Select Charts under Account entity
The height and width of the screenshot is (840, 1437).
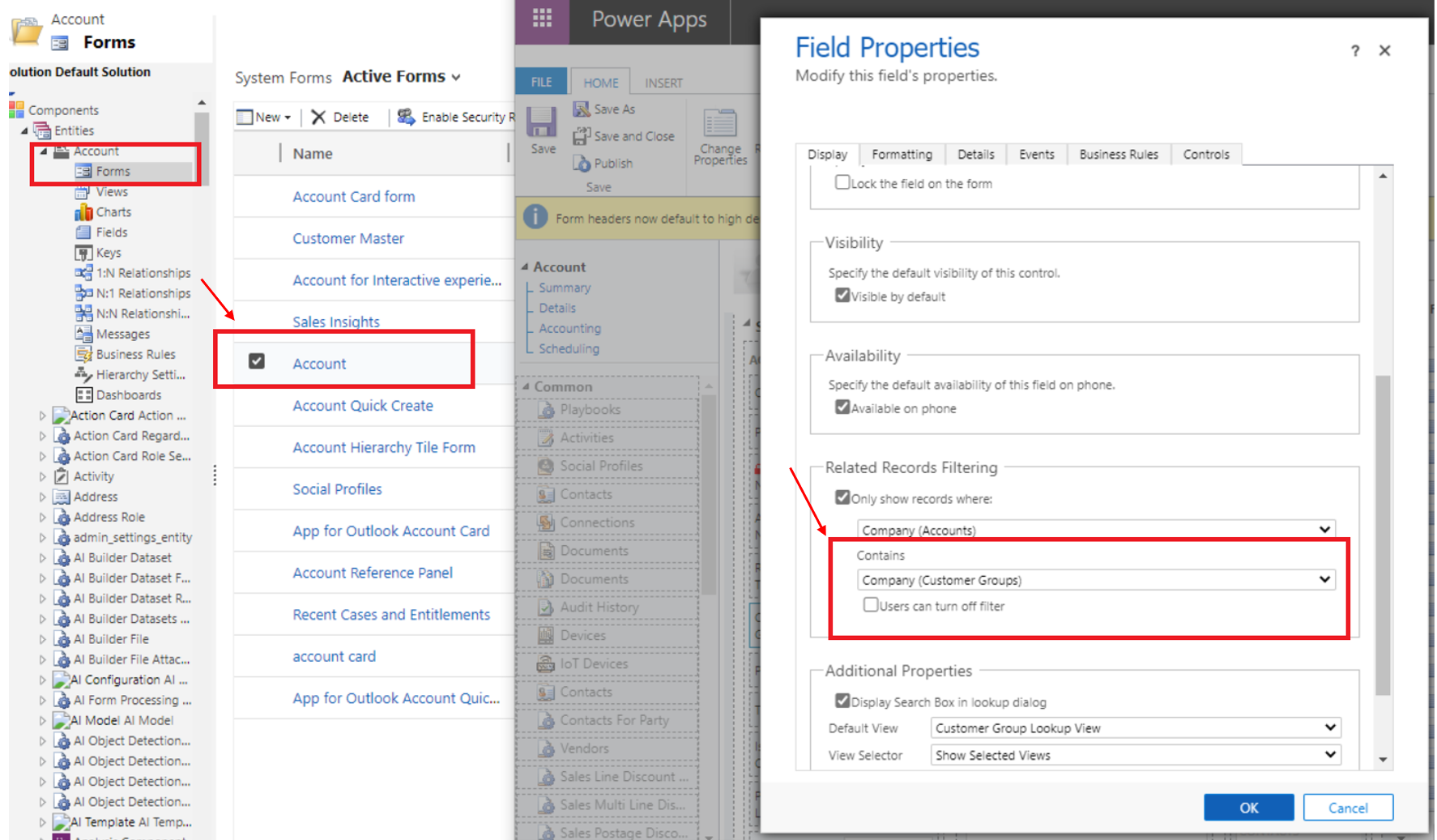point(113,211)
